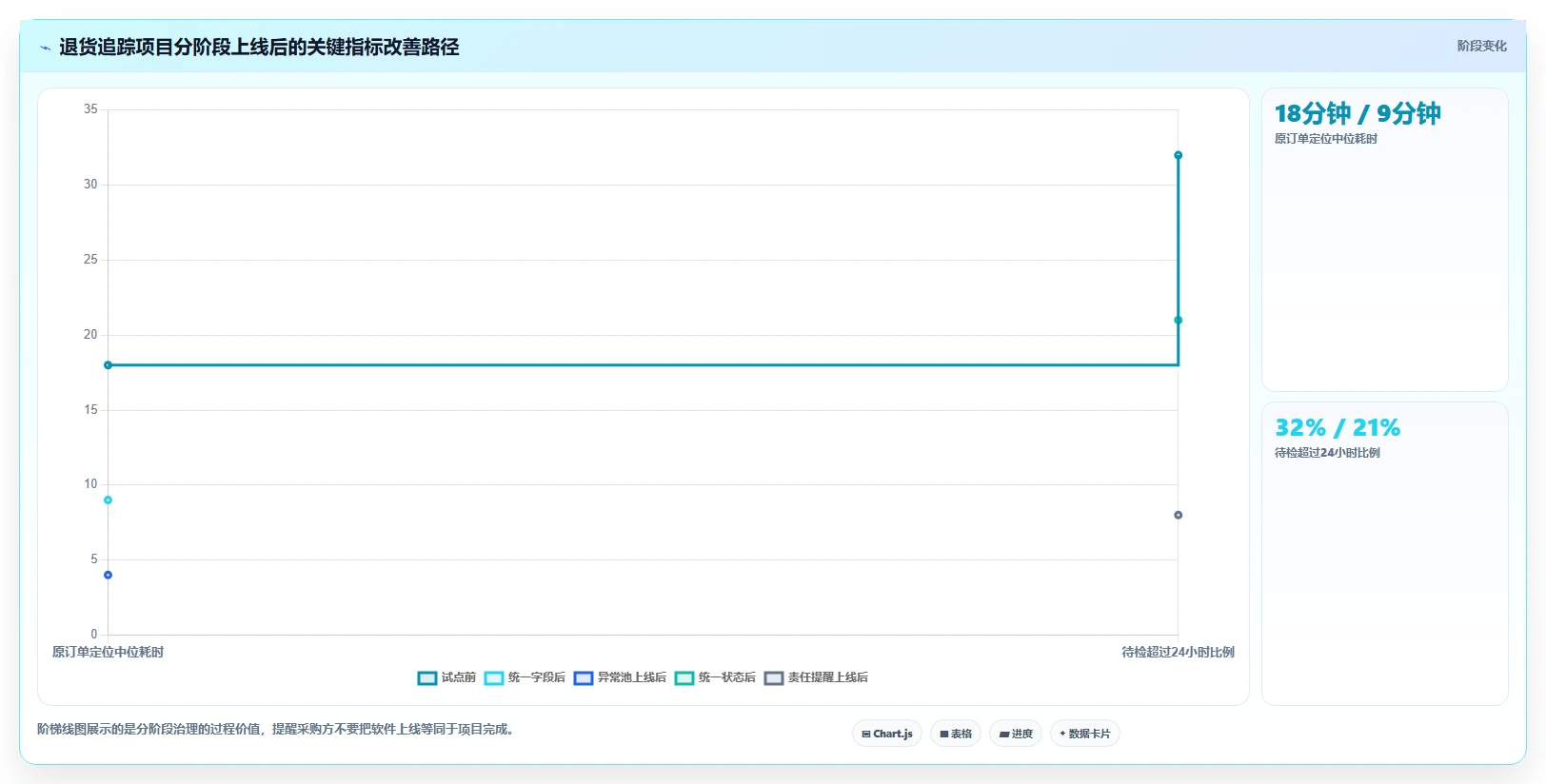The image size is (1546, 784).
Task: Toggle the 统一状态后 legend series
Action: 715,677
